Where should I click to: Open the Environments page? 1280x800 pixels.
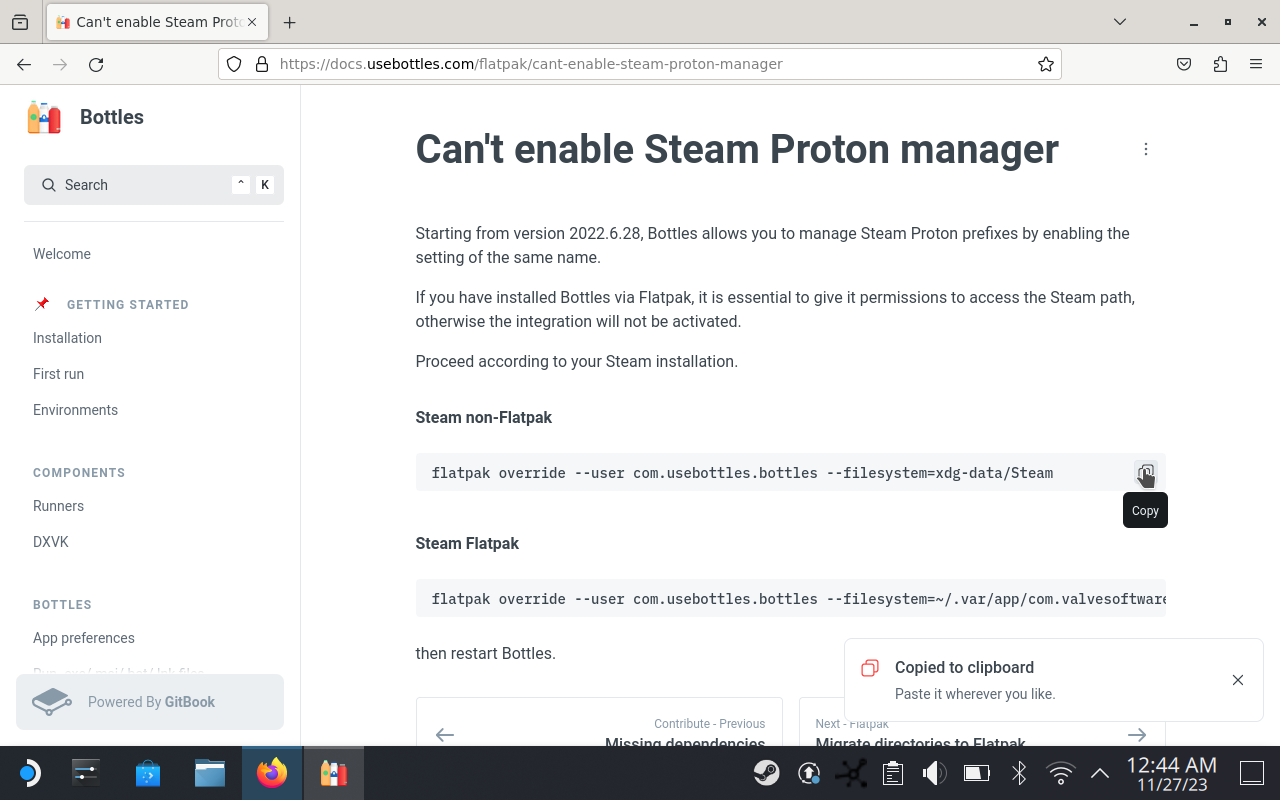[75, 410]
